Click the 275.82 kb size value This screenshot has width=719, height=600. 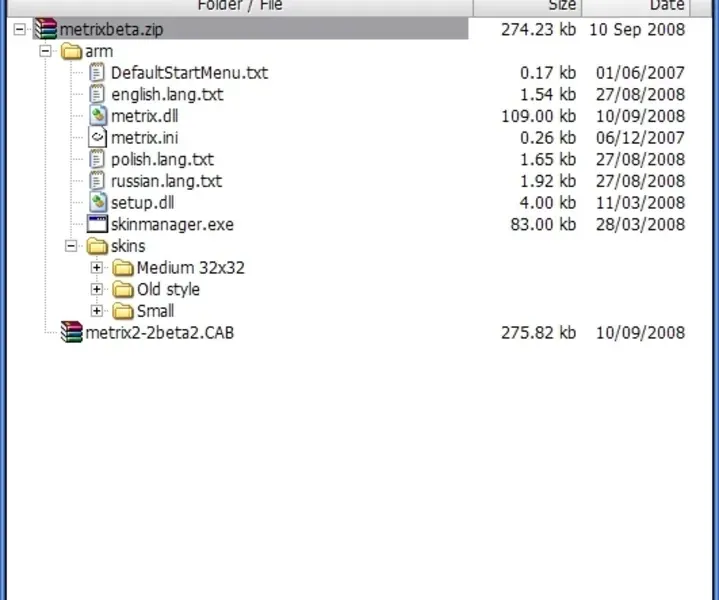(x=538, y=333)
